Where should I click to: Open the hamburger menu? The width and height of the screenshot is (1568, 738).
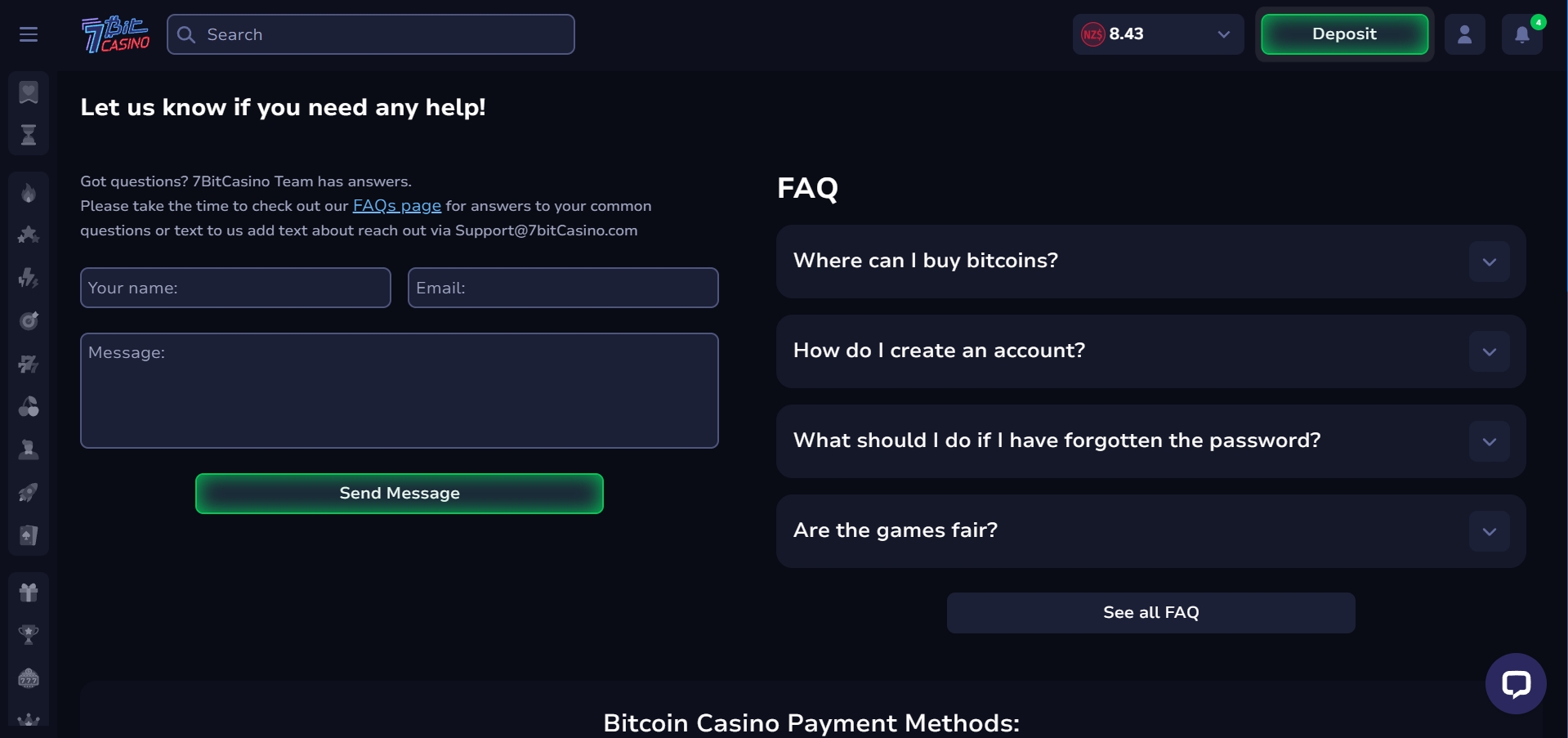pos(29,34)
